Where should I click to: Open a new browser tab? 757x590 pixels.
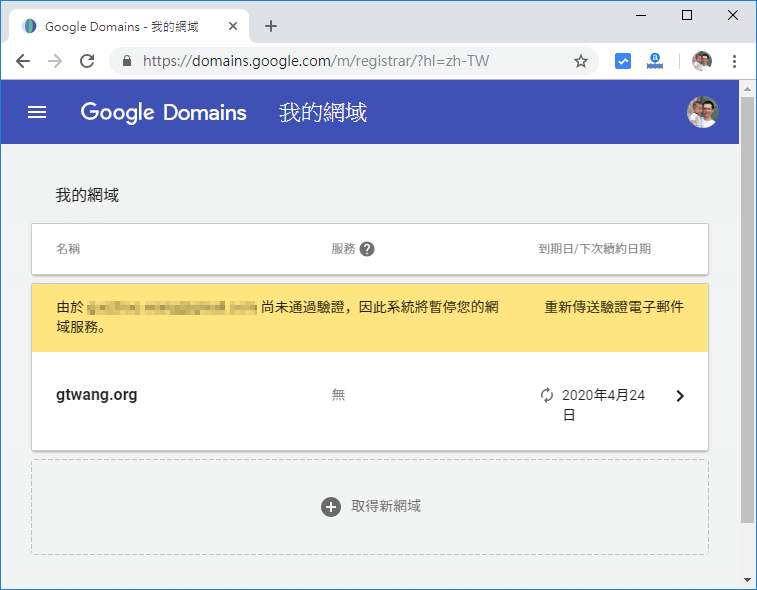(271, 26)
